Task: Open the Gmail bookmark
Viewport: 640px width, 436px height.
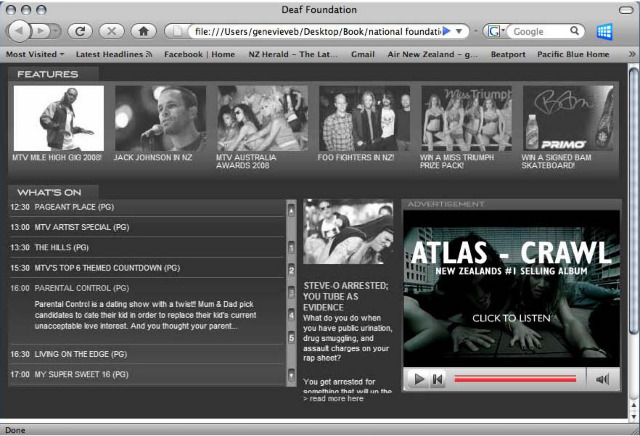Action: click(363, 54)
